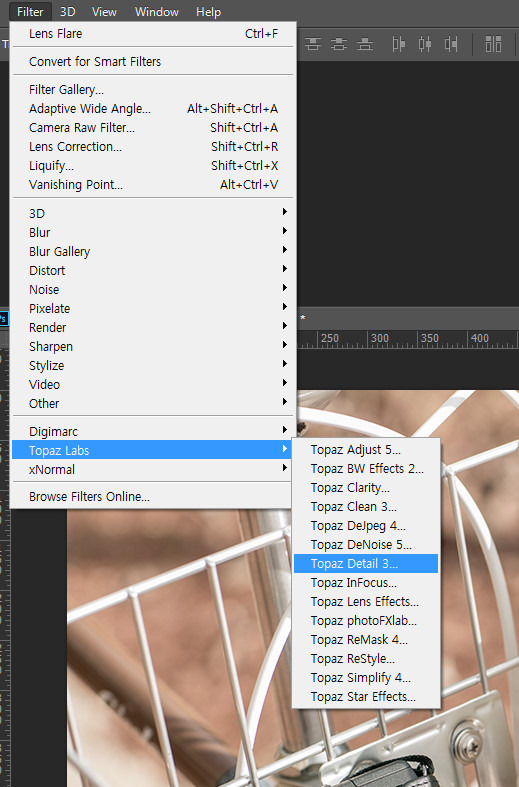Launch Topaz Lens Effects
The image size is (519, 787).
pyautogui.click(x=366, y=602)
